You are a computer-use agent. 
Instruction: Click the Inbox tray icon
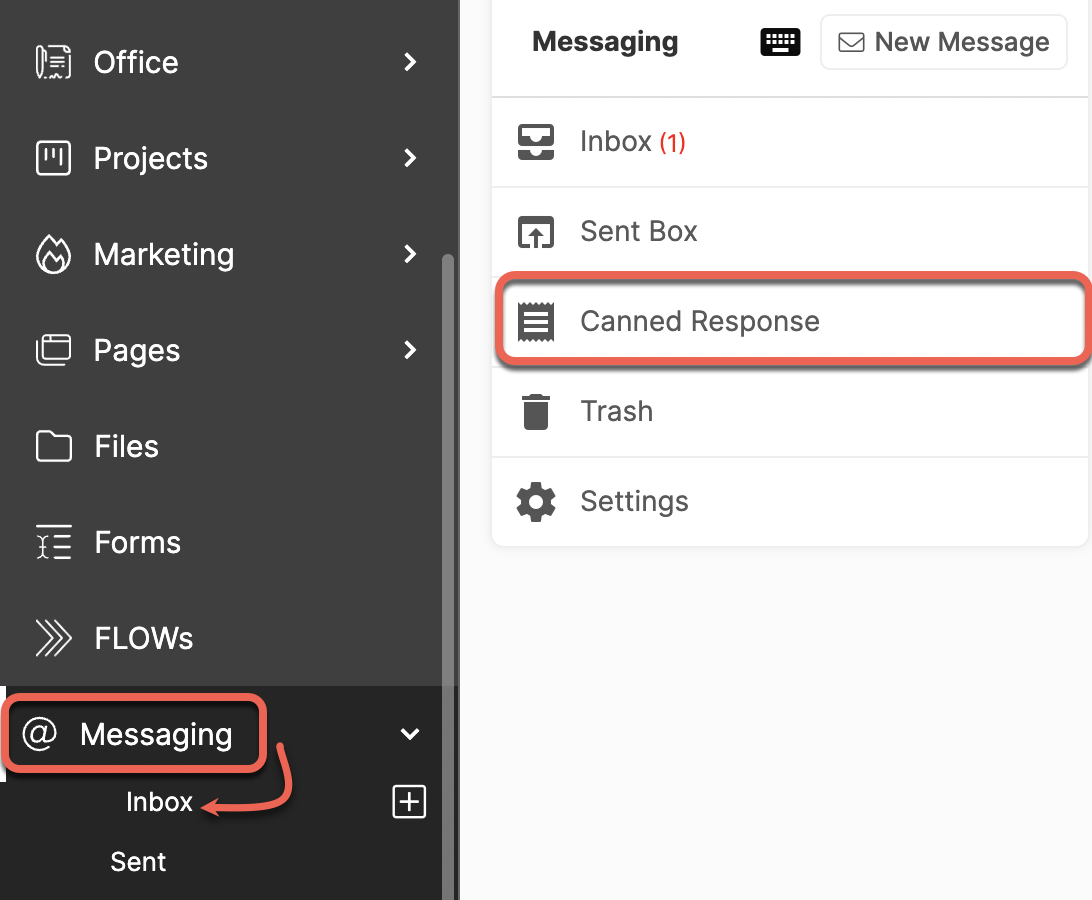536,141
